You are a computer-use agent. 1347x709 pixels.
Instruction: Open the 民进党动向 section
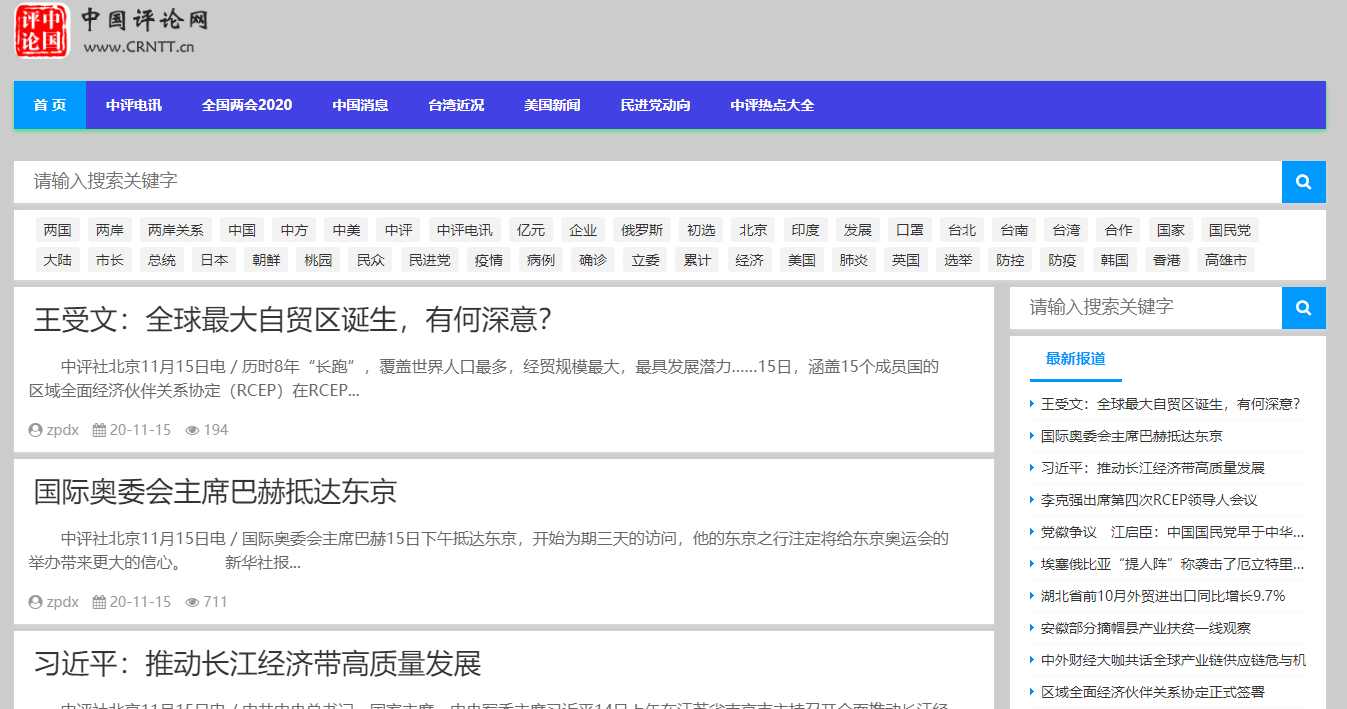[x=655, y=104]
